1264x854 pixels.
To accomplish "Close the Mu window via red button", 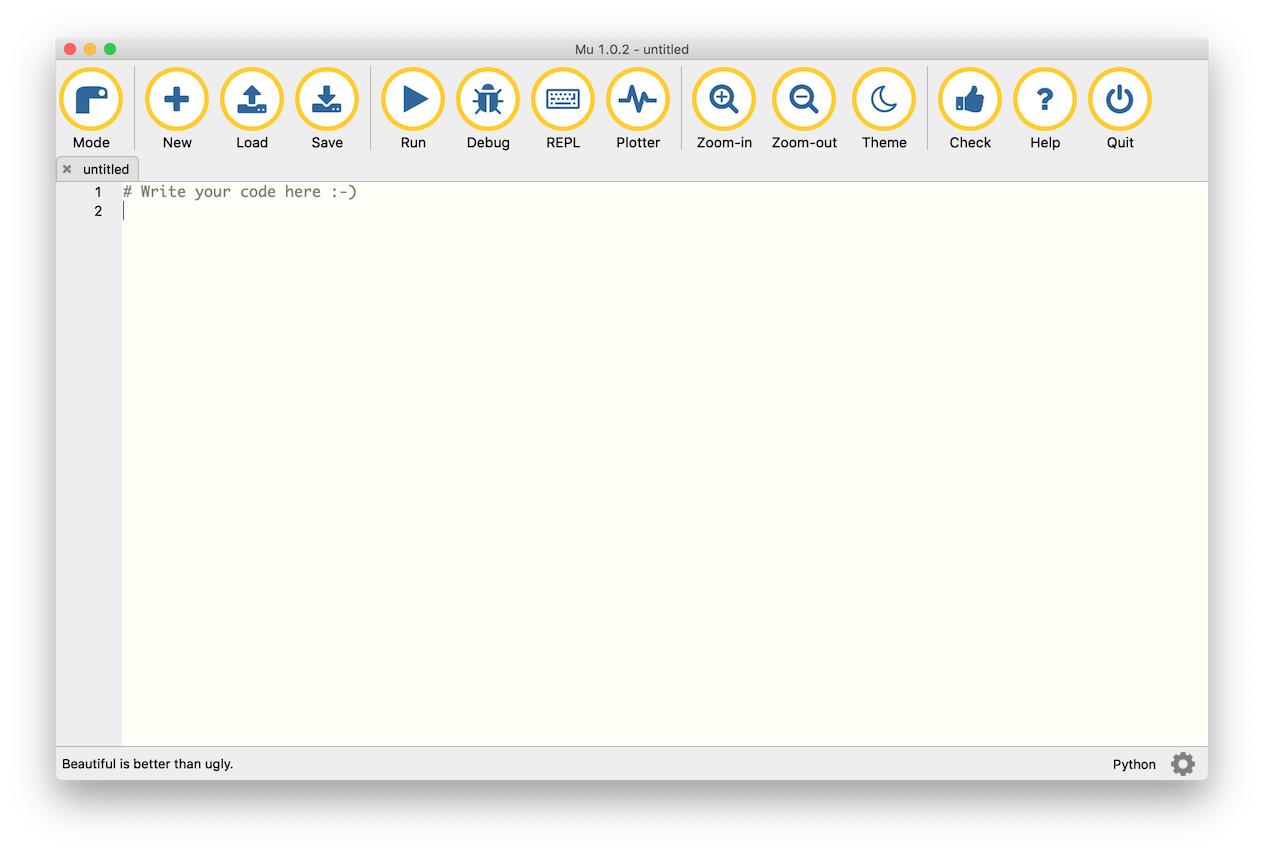I will coord(70,49).
